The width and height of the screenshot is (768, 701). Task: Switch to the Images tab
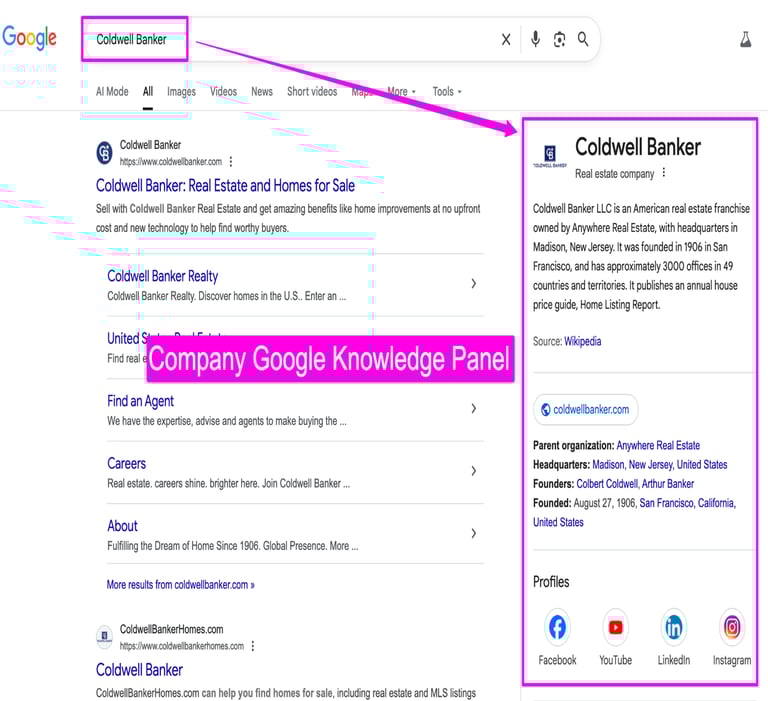pyautogui.click(x=181, y=92)
